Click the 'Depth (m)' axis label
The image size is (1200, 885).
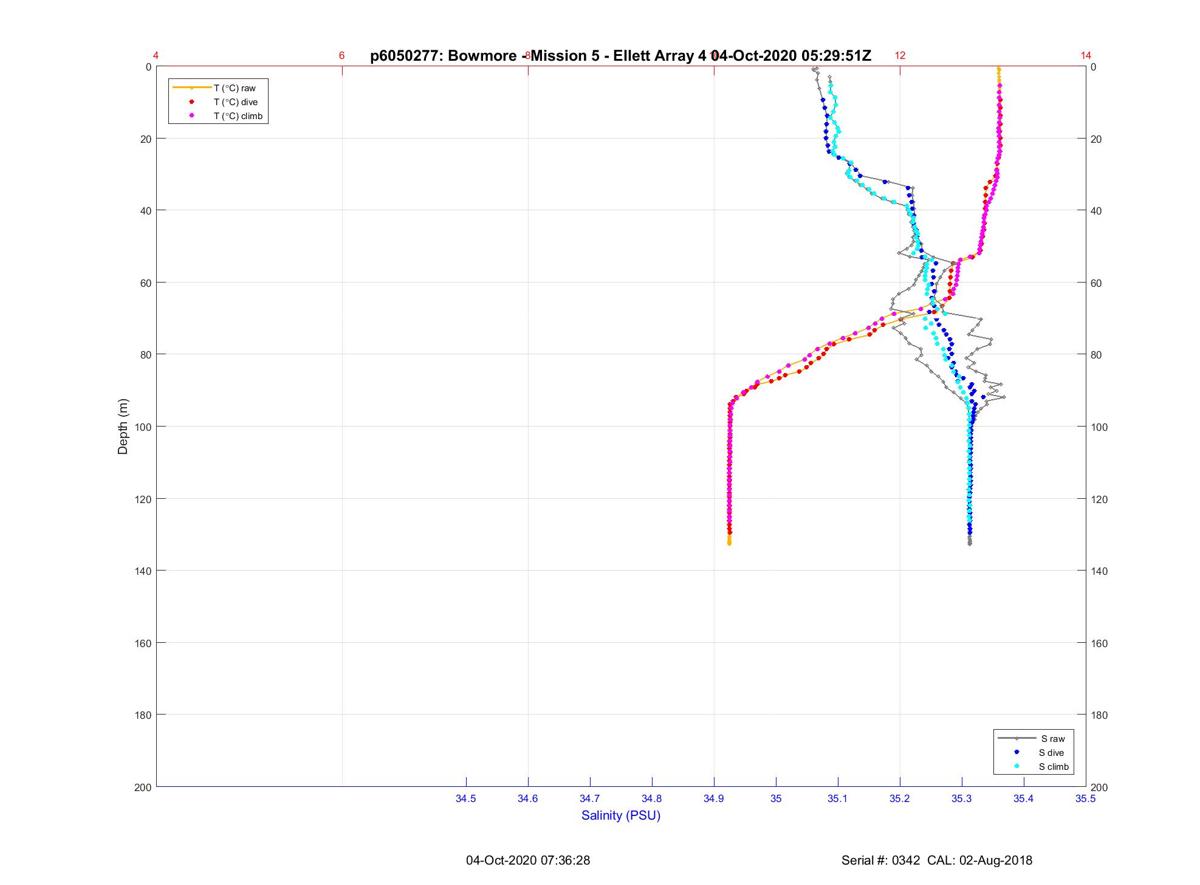point(123,427)
